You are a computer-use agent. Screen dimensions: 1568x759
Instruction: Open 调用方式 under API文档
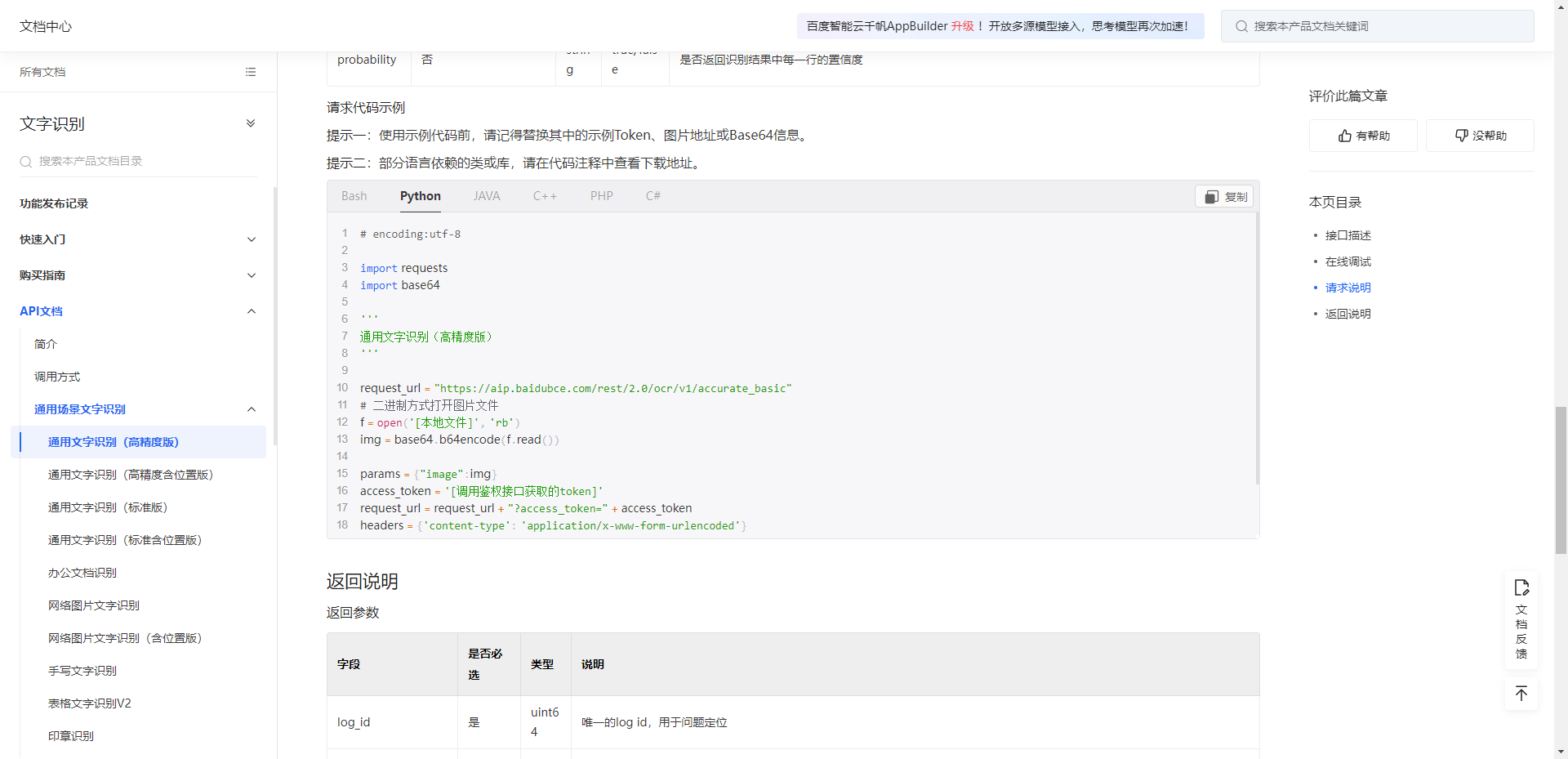[57, 377]
